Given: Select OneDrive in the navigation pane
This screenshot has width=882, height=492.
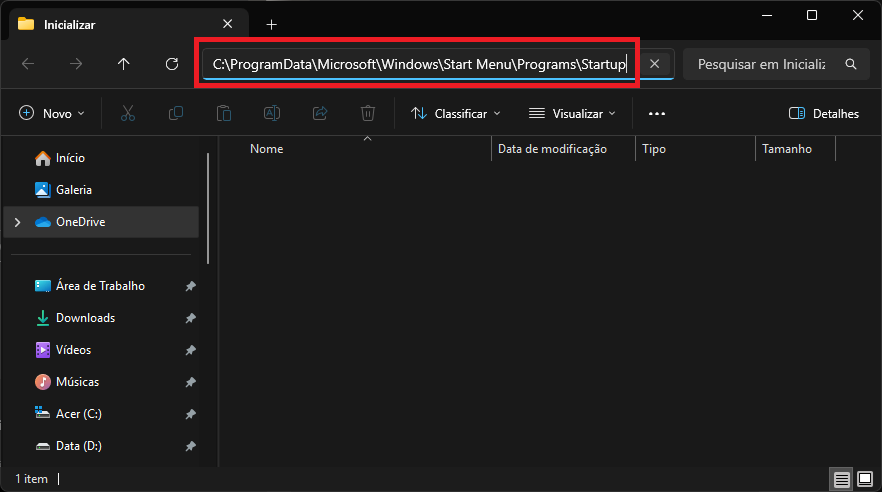Looking at the screenshot, I should 101,222.
